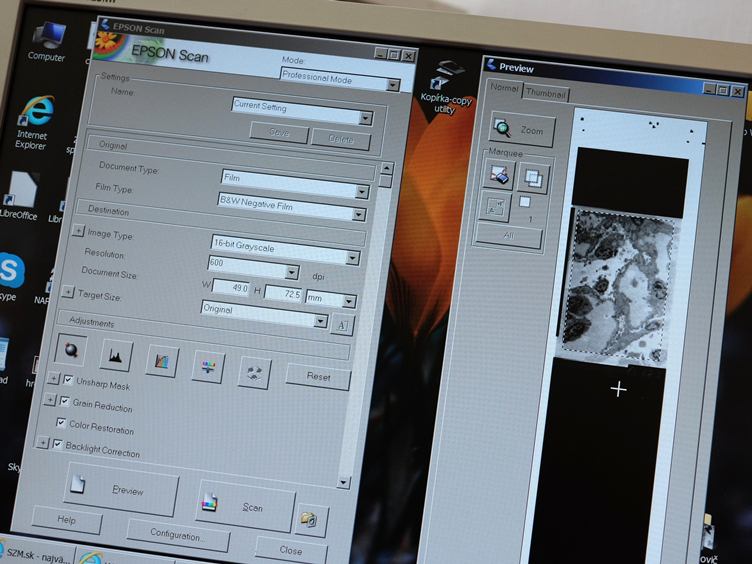Open the LibreOffice desktop icon
Screen dimensions: 752x564
20,196
